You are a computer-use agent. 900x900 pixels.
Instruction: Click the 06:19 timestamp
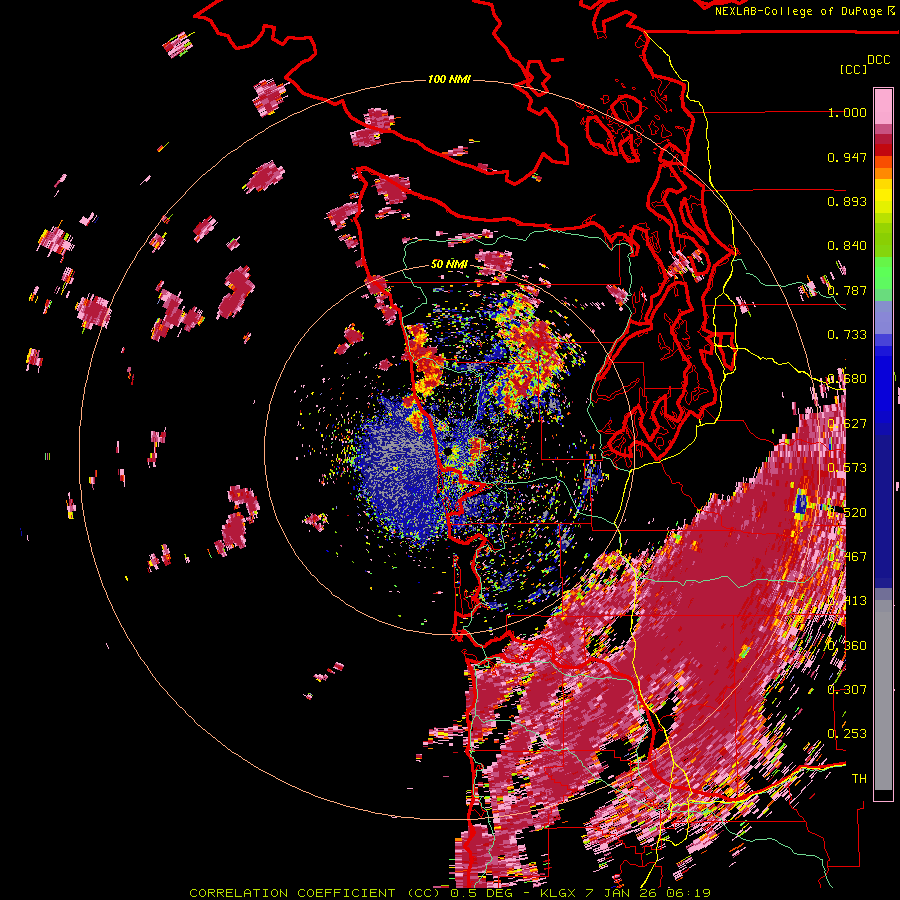pos(691,893)
